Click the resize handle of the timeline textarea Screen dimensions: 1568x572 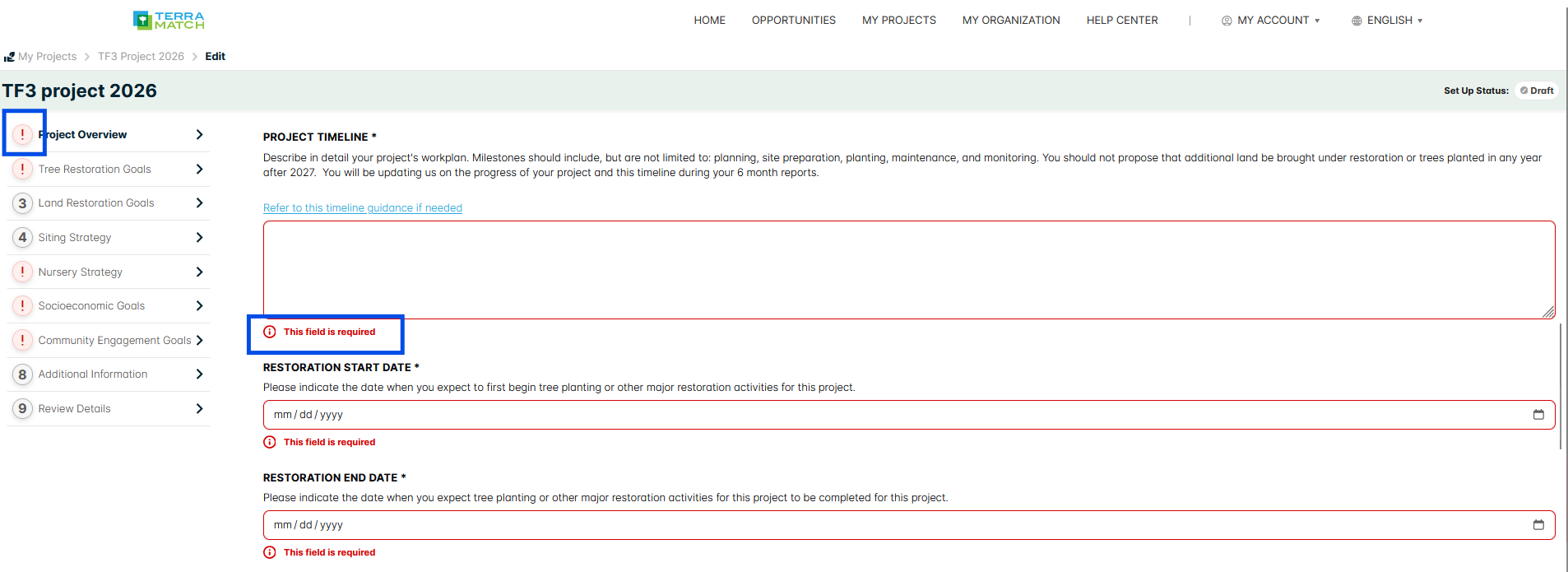tap(1548, 312)
